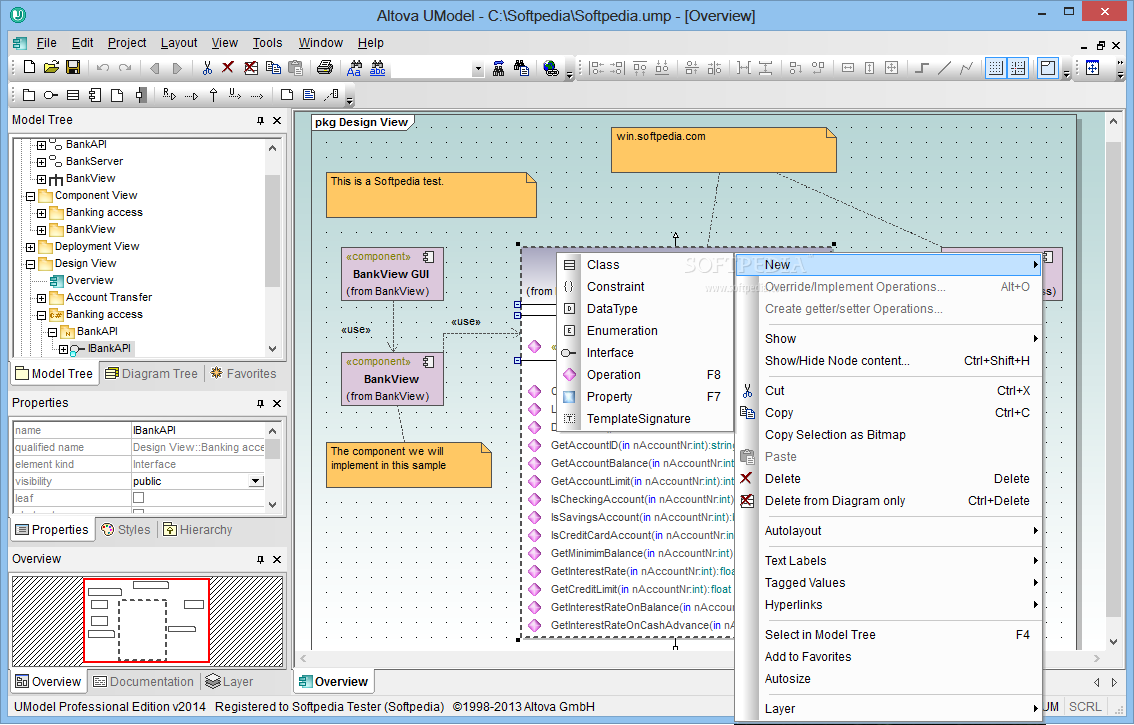Select the Package tool in second toolbar
1134x725 pixels.
tap(29, 95)
